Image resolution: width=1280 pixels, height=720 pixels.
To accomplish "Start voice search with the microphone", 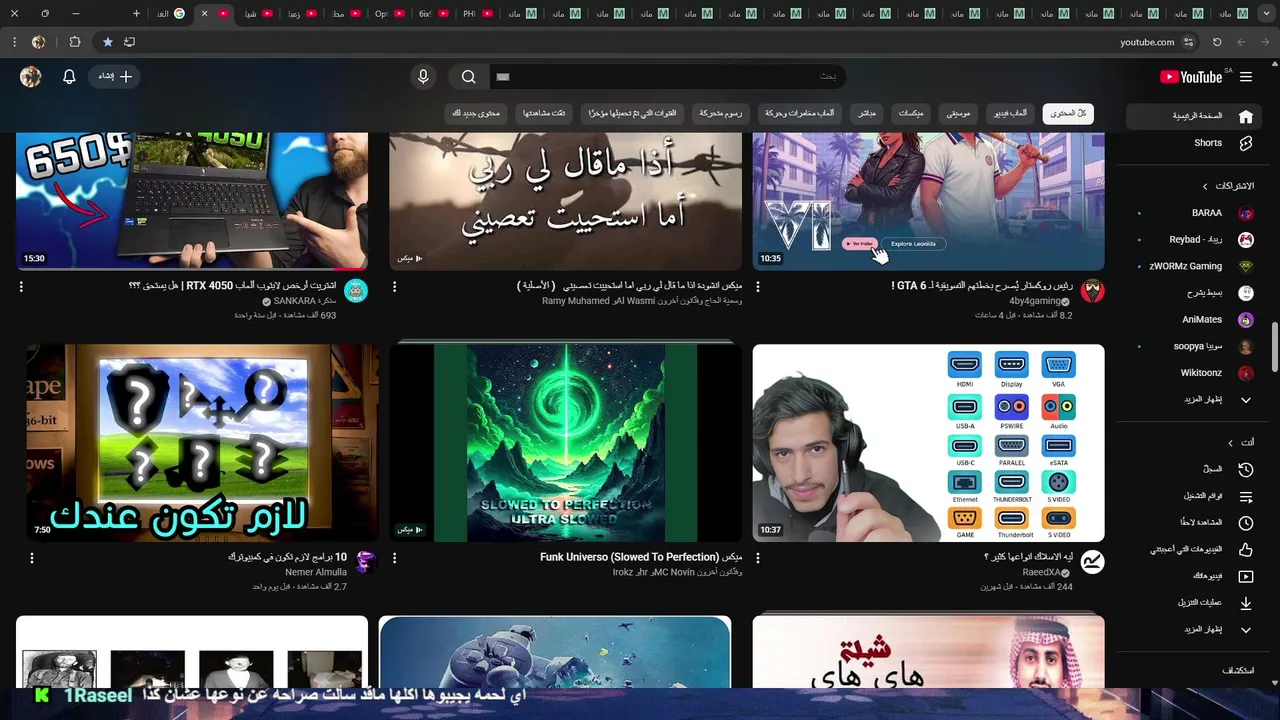I will [x=423, y=77].
